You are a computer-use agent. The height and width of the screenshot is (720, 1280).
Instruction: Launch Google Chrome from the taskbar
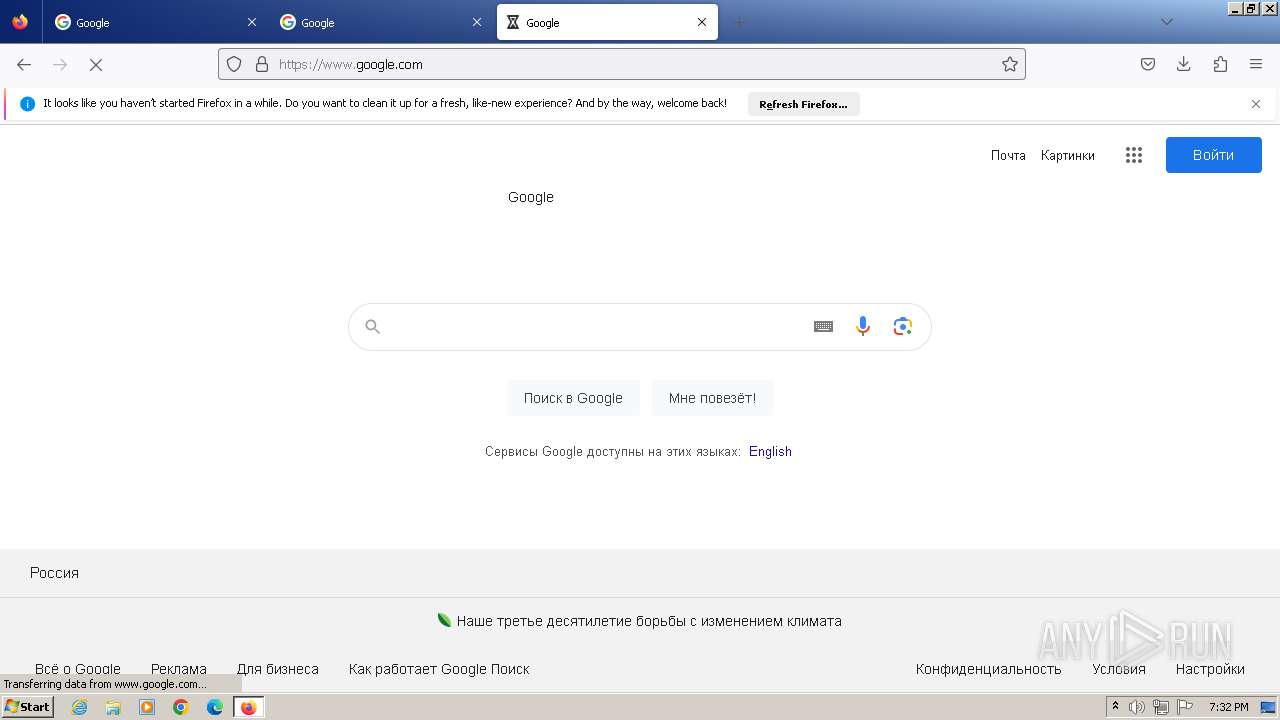181,707
